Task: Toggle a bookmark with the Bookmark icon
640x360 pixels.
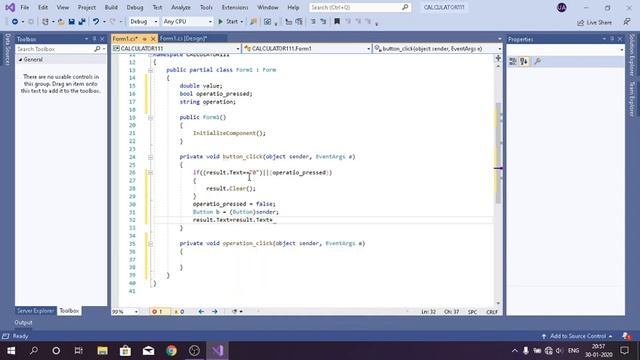Action: point(337,22)
